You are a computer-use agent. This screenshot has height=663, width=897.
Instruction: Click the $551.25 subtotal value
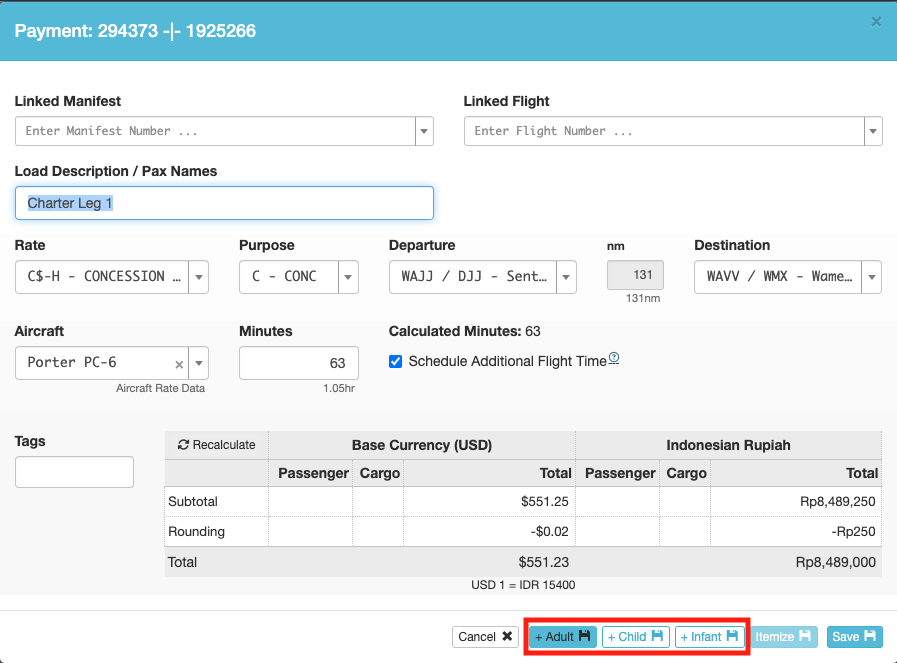[545, 502]
